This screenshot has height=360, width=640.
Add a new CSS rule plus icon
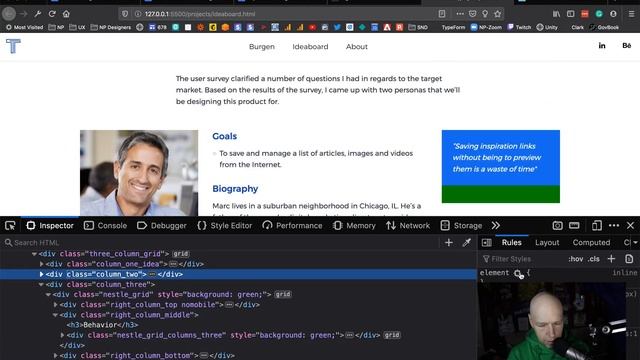611,259
